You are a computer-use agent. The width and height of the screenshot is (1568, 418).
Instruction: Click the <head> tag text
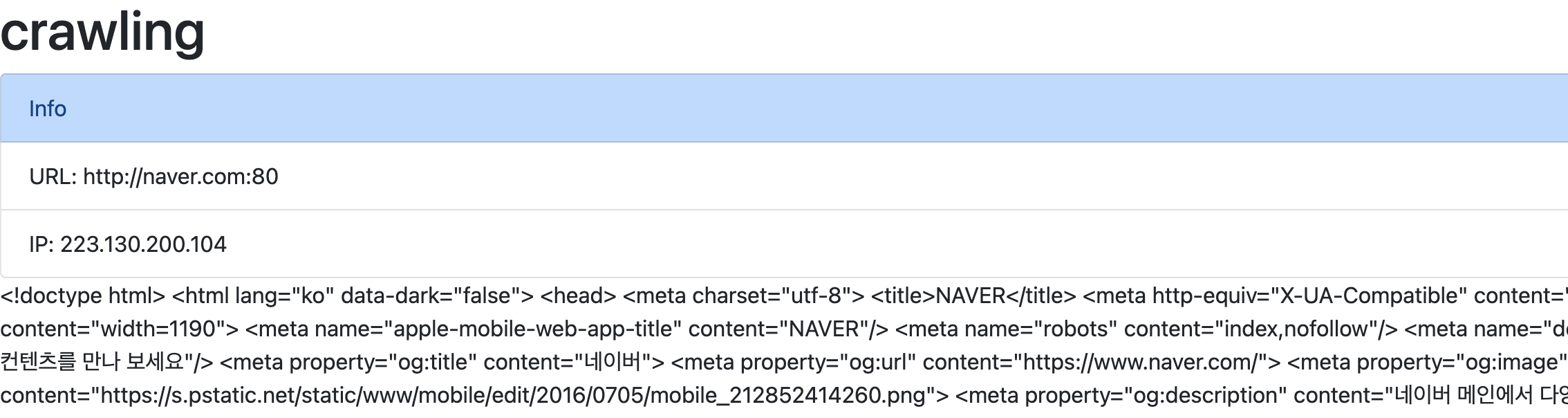[577, 296]
